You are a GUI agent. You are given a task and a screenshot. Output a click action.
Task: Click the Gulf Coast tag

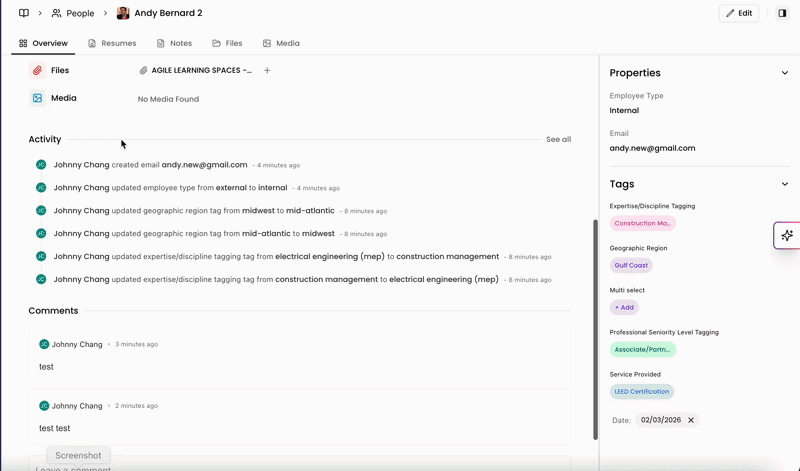pyautogui.click(x=631, y=265)
